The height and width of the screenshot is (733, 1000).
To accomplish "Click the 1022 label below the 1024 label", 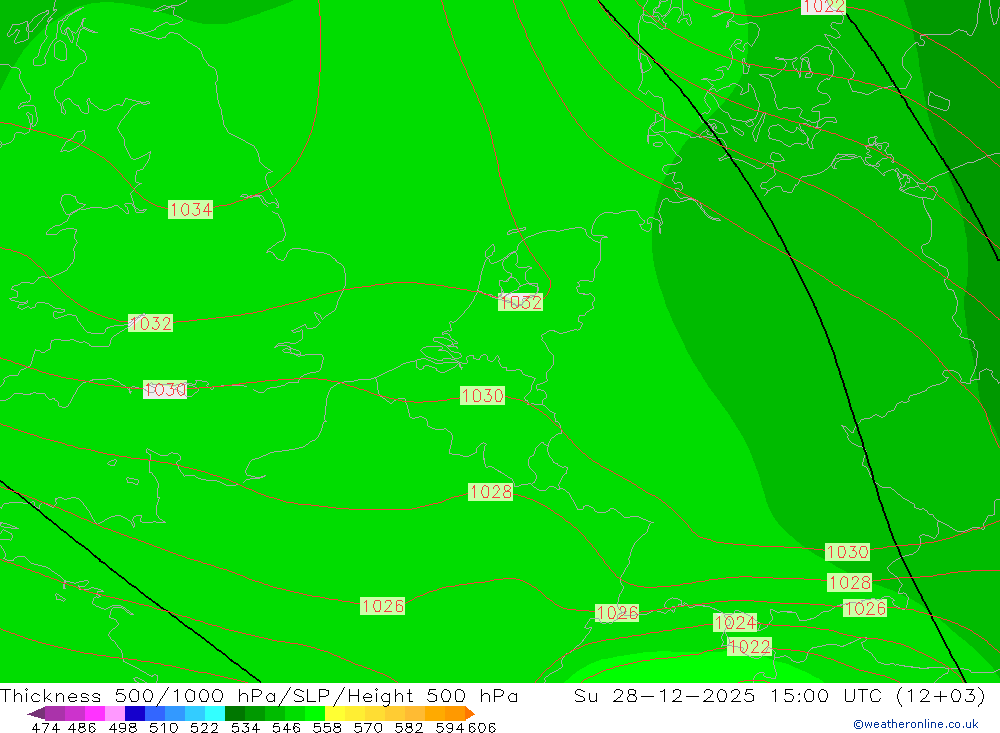I will pyautogui.click(x=749, y=647).
